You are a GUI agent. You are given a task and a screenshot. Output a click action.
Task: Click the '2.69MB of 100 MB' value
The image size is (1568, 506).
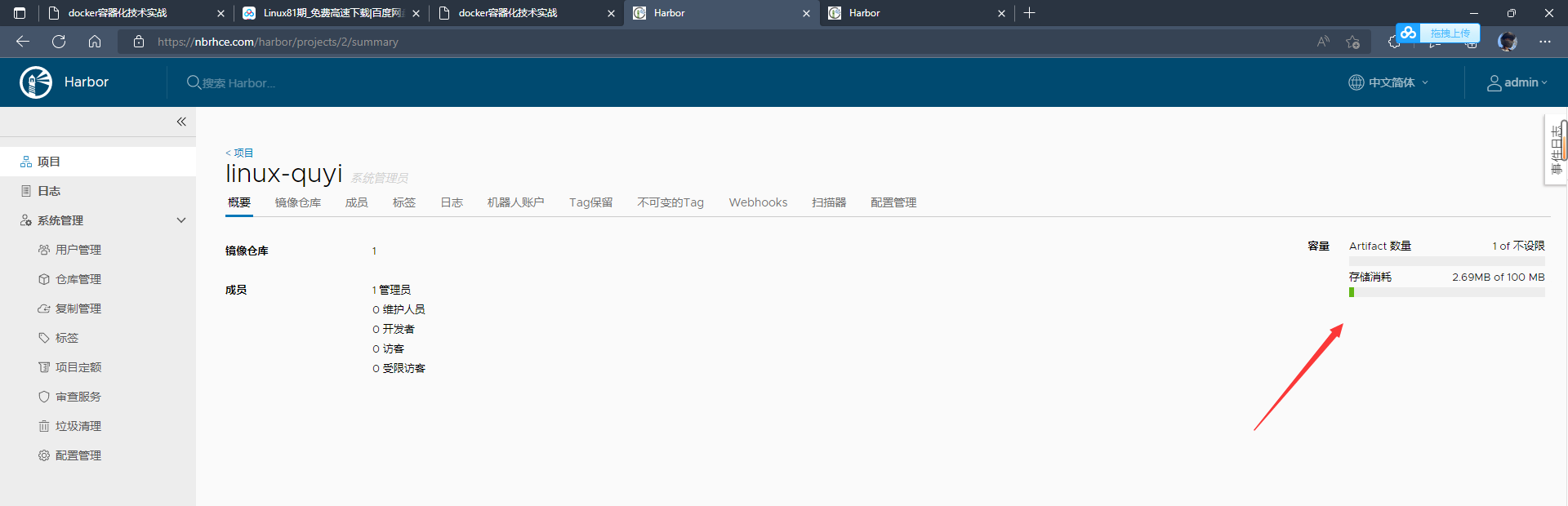[x=1499, y=277]
